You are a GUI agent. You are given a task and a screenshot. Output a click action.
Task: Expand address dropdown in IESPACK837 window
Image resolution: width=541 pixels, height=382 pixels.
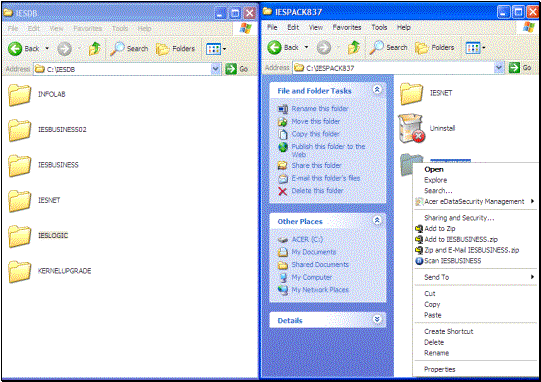pos(499,68)
